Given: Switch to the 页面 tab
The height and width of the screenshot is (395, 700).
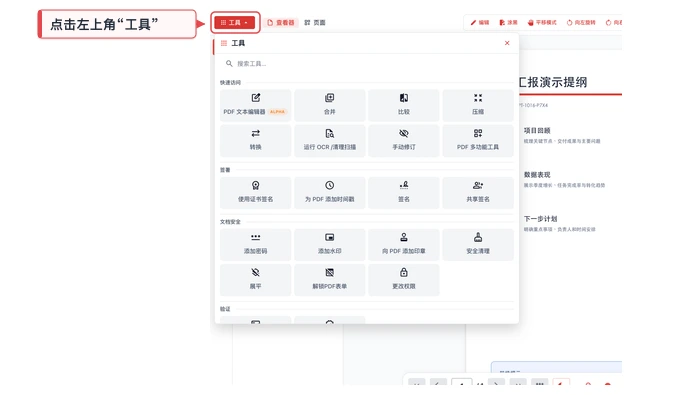Looking at the screenshot, I should click(x=315, y=22).
